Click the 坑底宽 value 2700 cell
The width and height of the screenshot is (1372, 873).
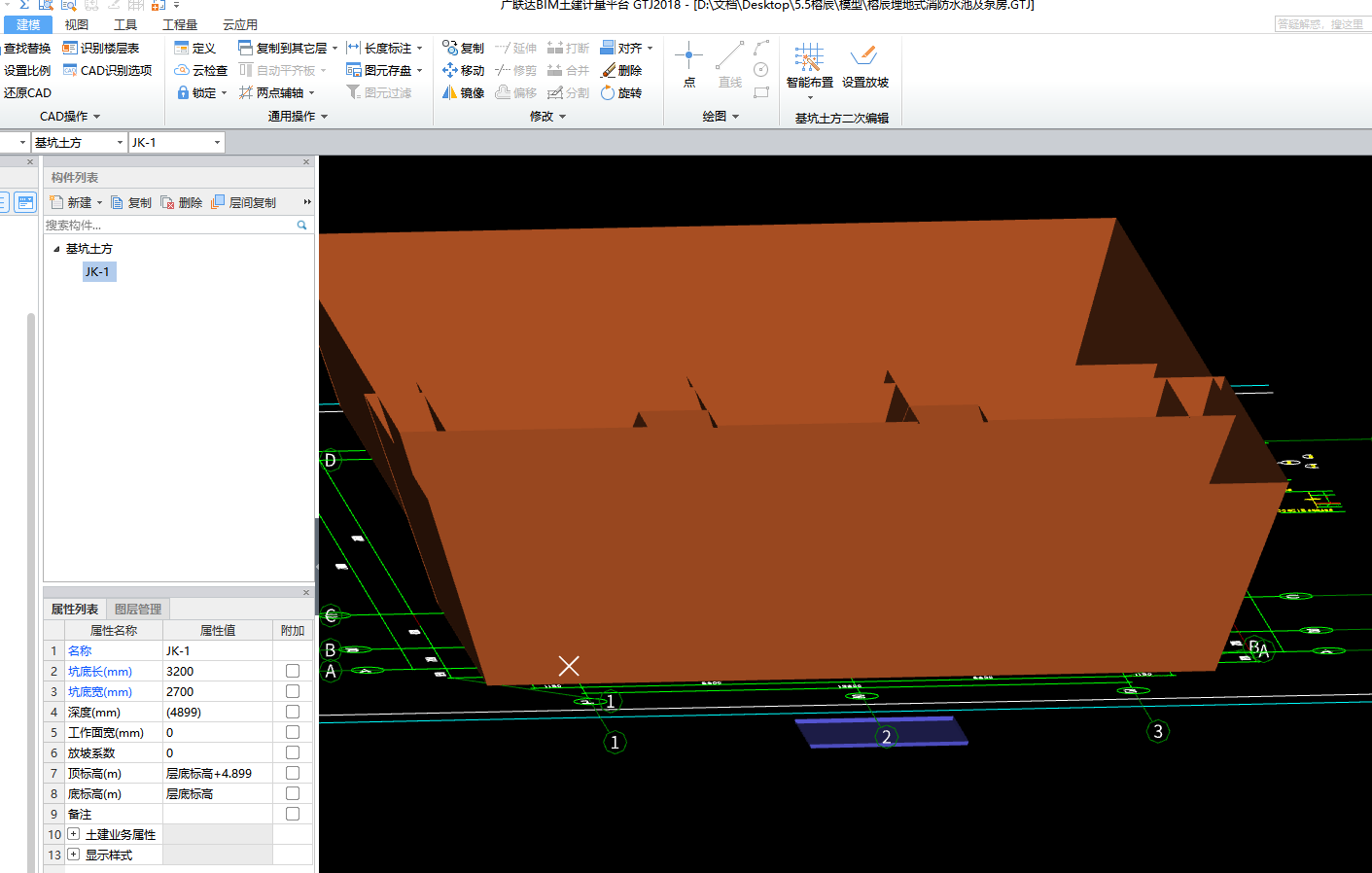coord(217,691)
